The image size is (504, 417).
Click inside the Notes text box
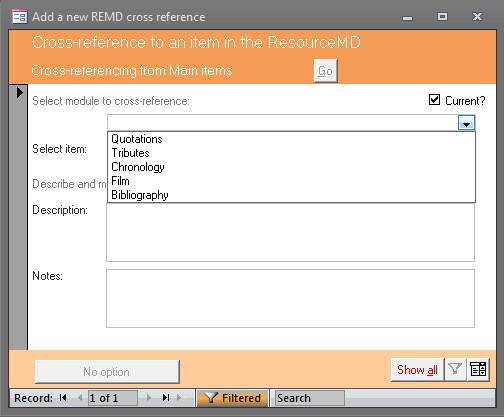290,298
